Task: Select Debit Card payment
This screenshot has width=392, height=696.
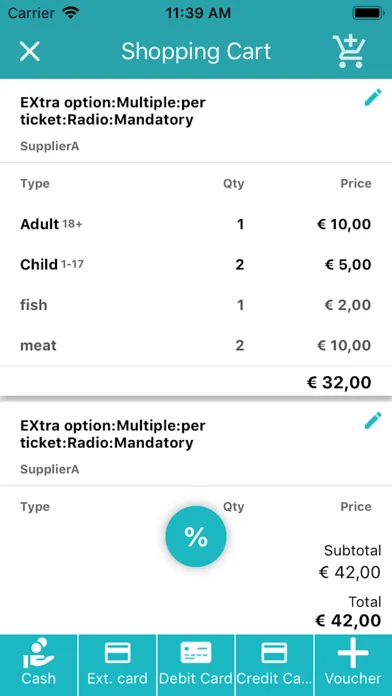Action: point(196,665)
